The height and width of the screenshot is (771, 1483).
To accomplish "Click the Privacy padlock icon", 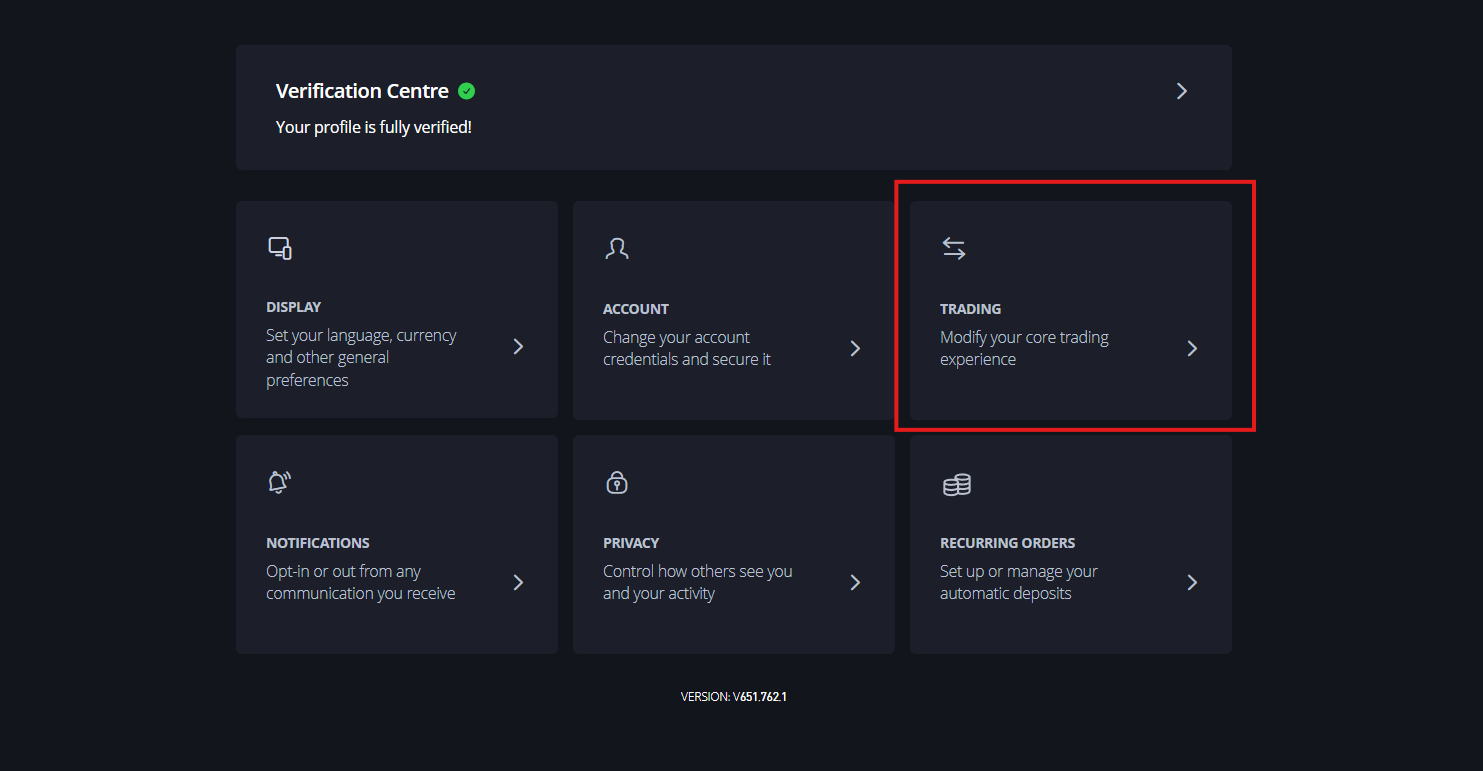I will pos(616,482).
